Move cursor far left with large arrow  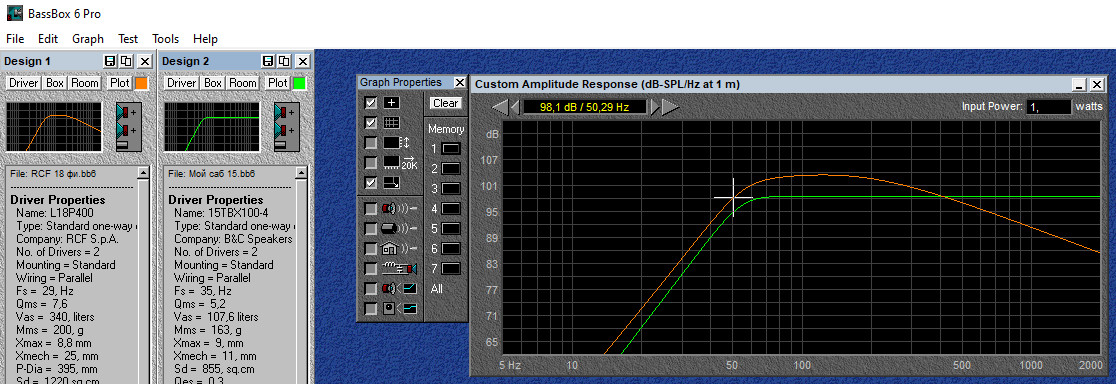tap(500, 107)
